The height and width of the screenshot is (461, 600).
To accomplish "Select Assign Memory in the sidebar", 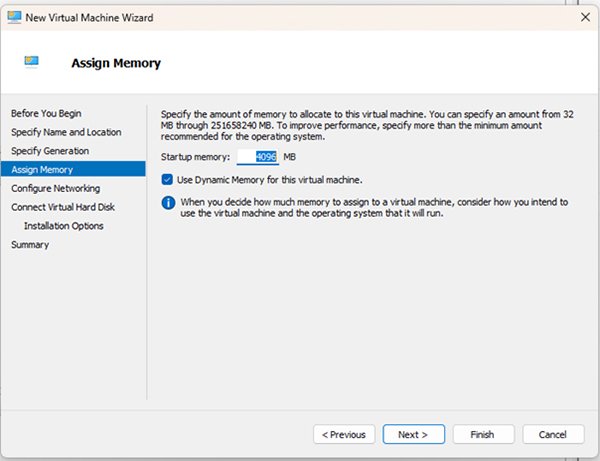I will [42, 169].
